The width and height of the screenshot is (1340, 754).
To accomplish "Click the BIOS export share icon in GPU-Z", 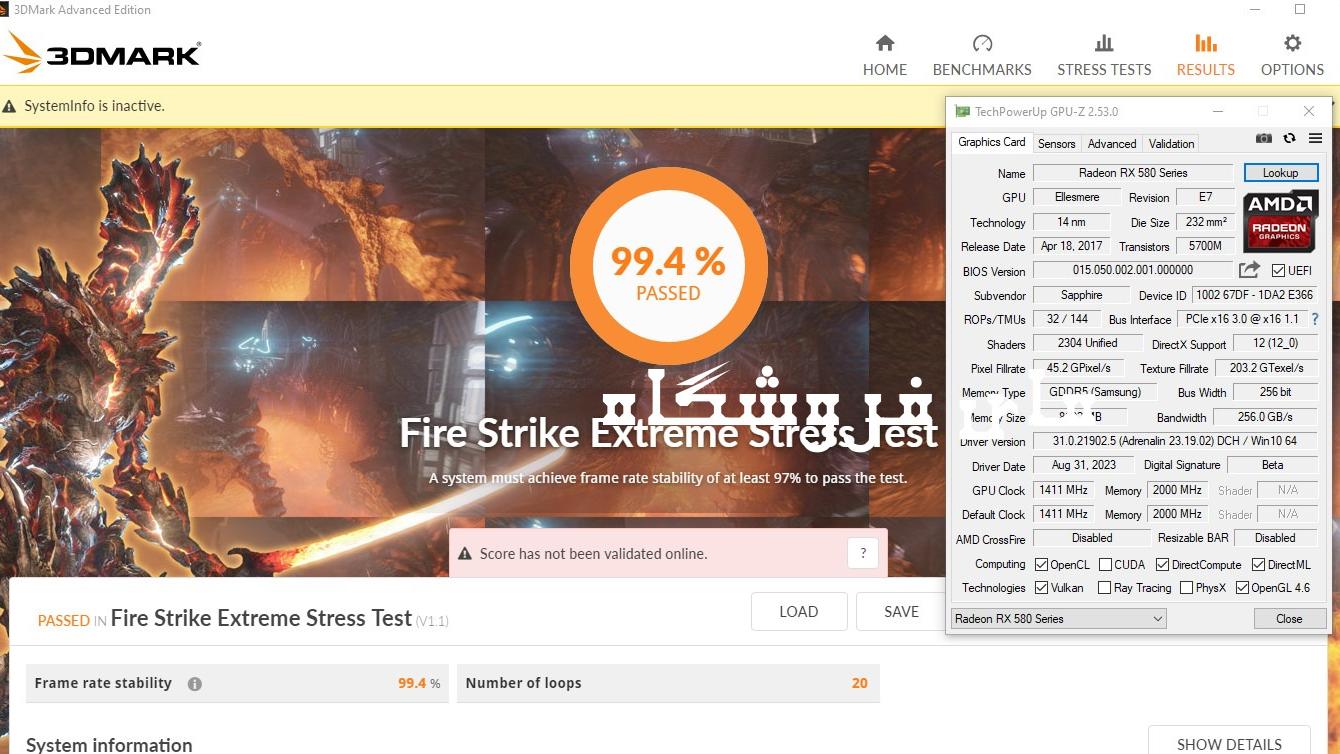I will tap(1249, 270).
